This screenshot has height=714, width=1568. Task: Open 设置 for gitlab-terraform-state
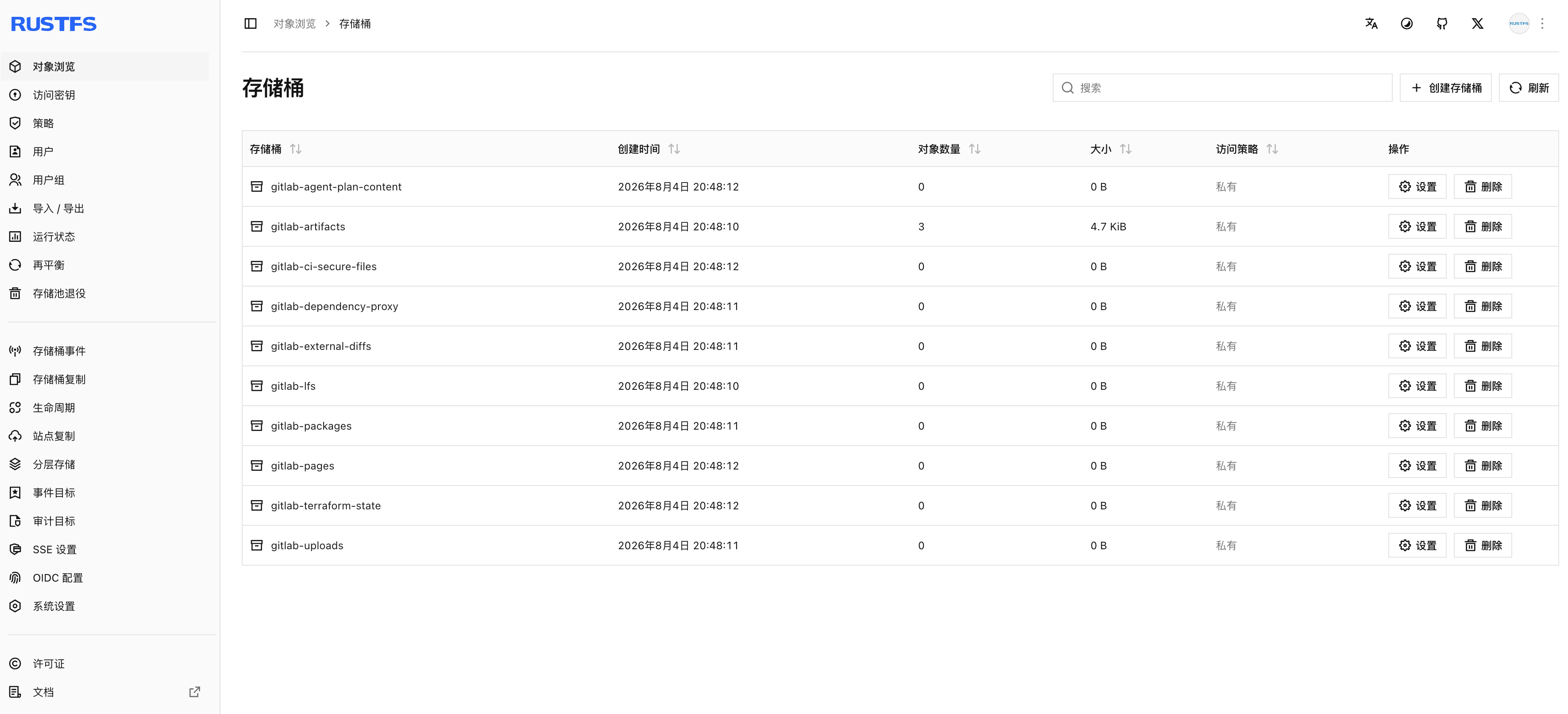1417,505
